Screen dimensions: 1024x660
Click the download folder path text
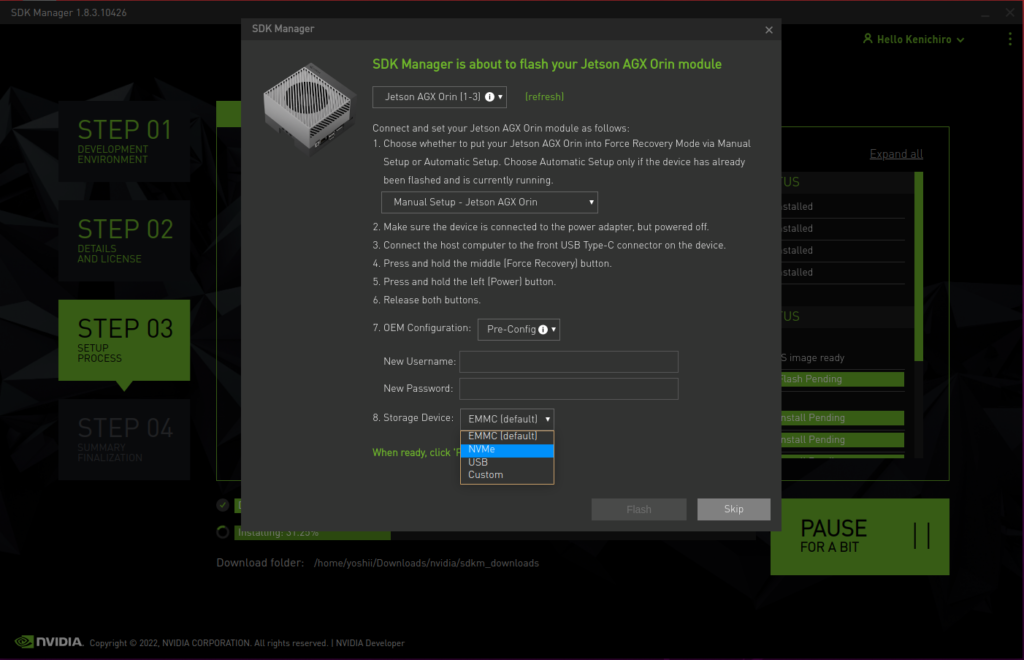tap(426, 563)
